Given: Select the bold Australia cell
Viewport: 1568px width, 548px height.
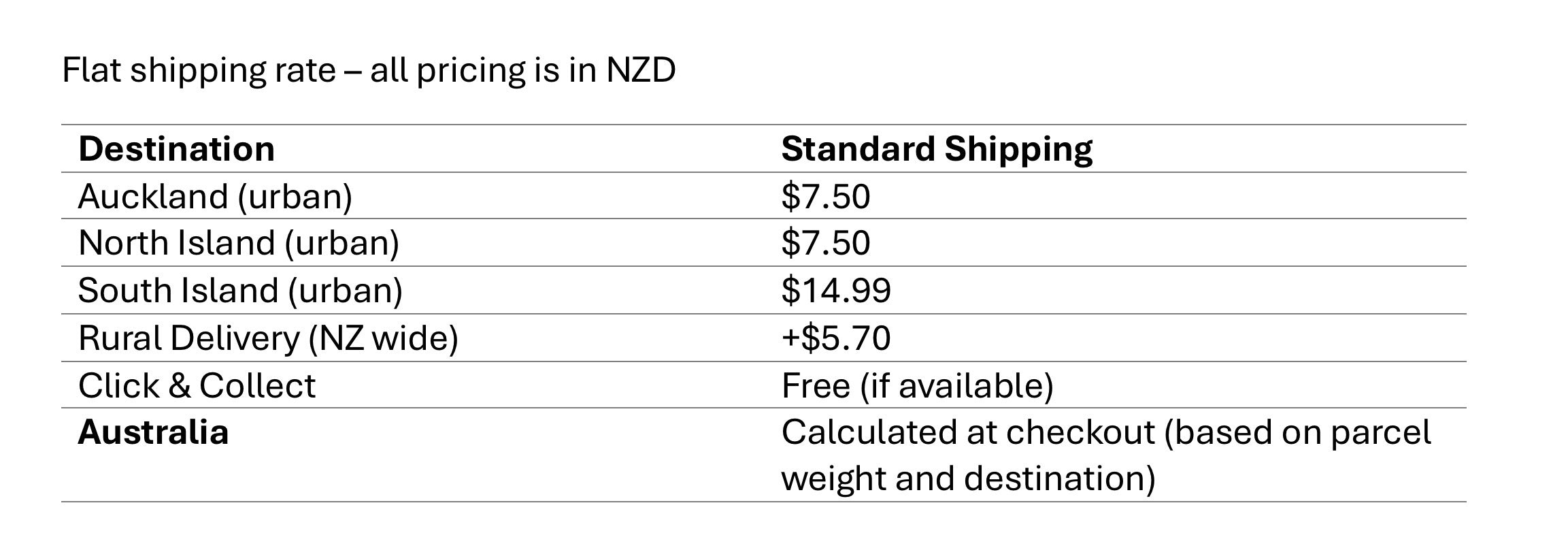Looking at the screenshot, I should [153, 432].
